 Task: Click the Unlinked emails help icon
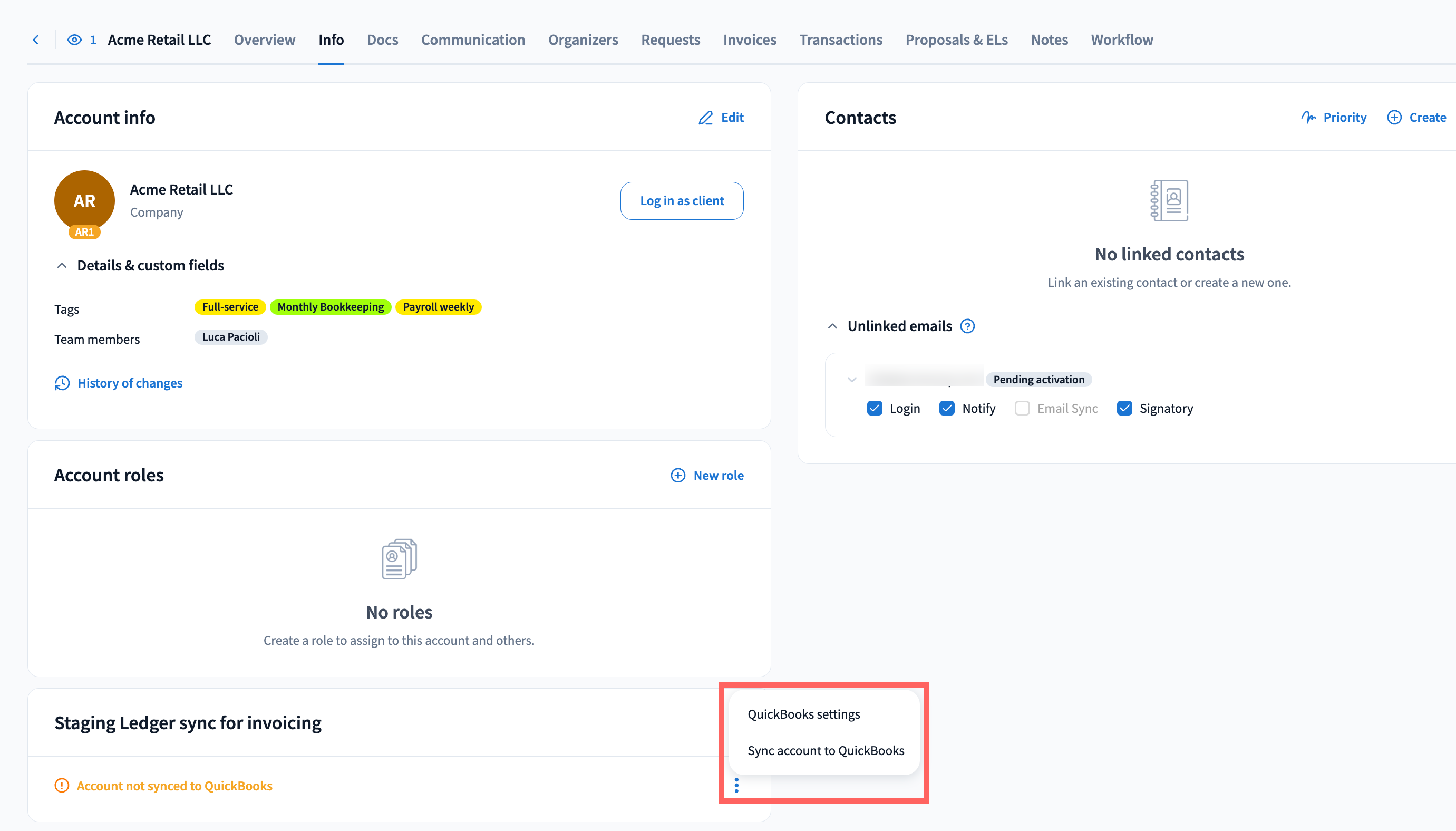click(x=968, y=326)
